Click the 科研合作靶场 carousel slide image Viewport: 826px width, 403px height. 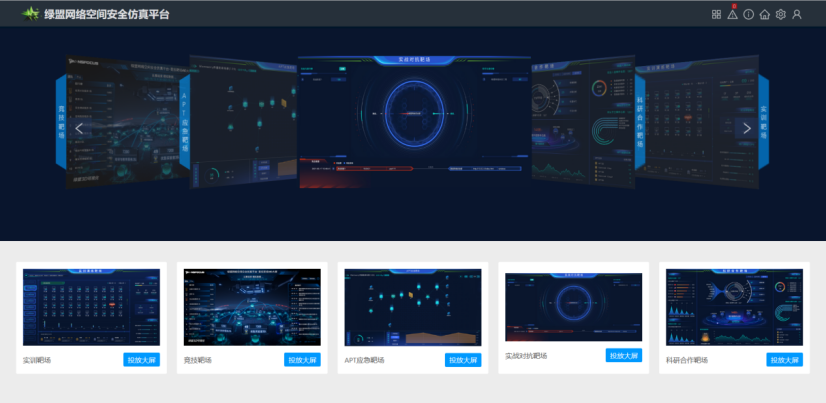coord(582,122)
